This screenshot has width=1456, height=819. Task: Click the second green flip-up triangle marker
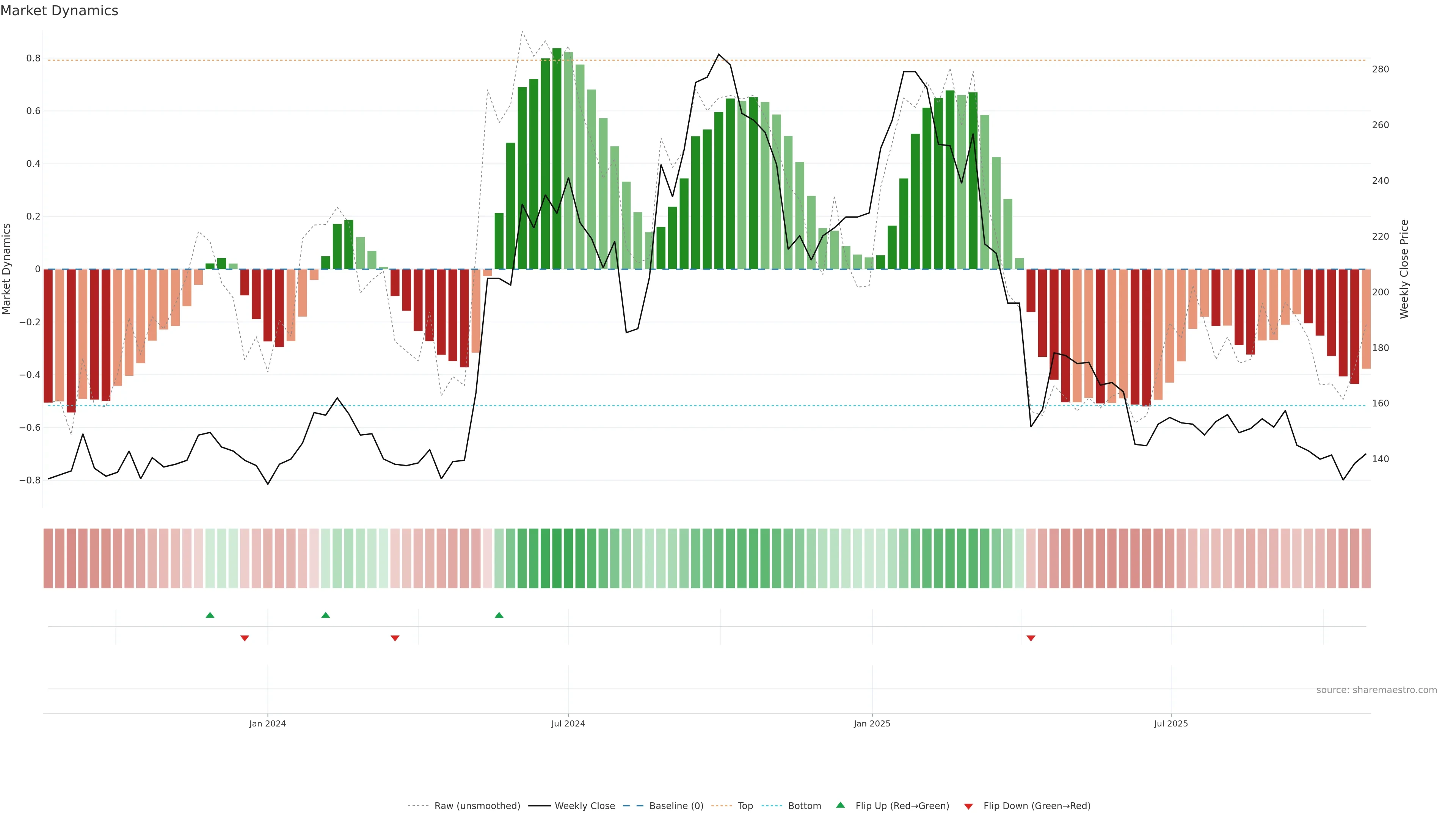[x=326, y=615]
